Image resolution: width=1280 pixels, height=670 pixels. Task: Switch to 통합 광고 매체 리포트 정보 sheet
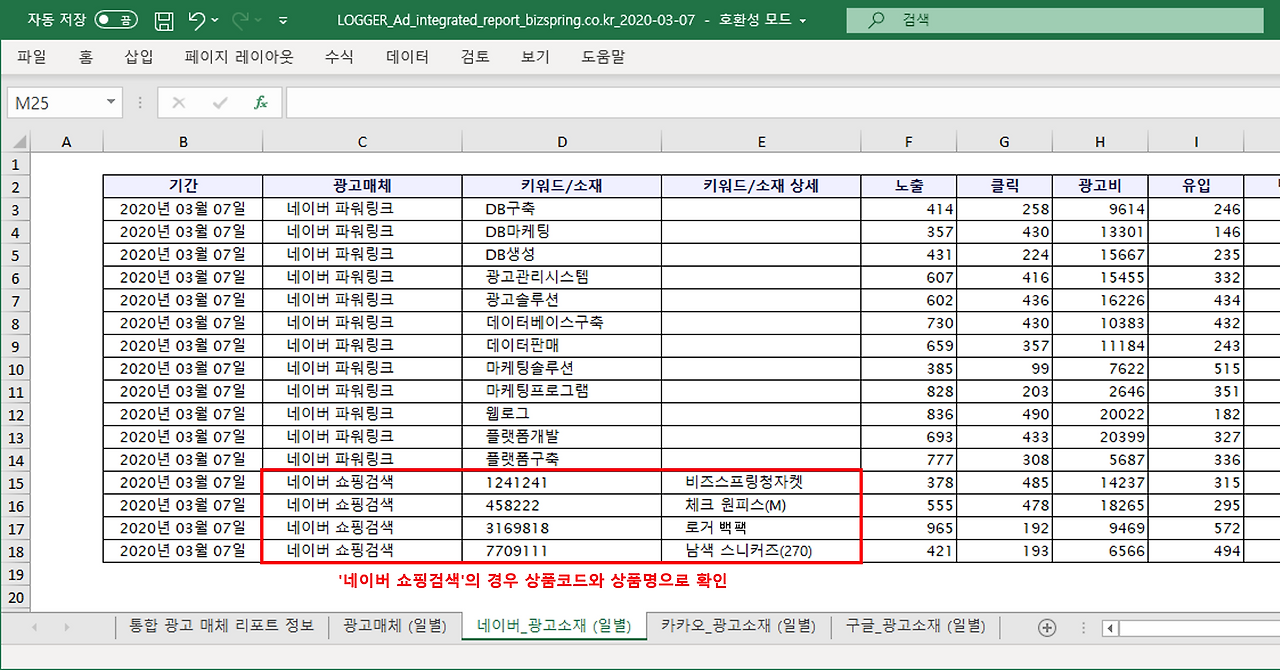click(x=222, y=626)
